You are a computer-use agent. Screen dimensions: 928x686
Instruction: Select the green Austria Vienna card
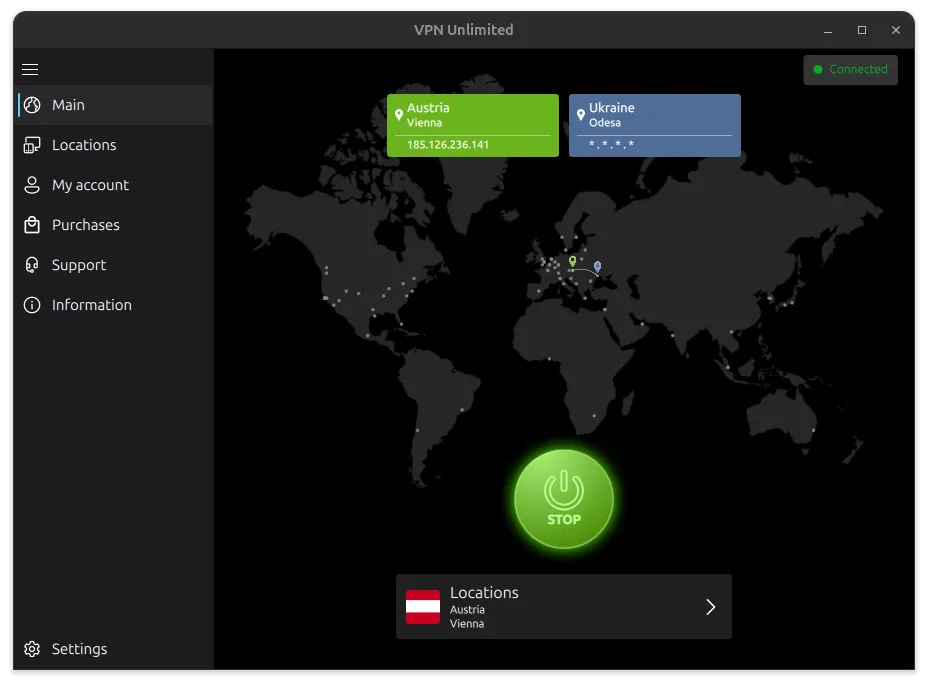click(x=472, y=125)
